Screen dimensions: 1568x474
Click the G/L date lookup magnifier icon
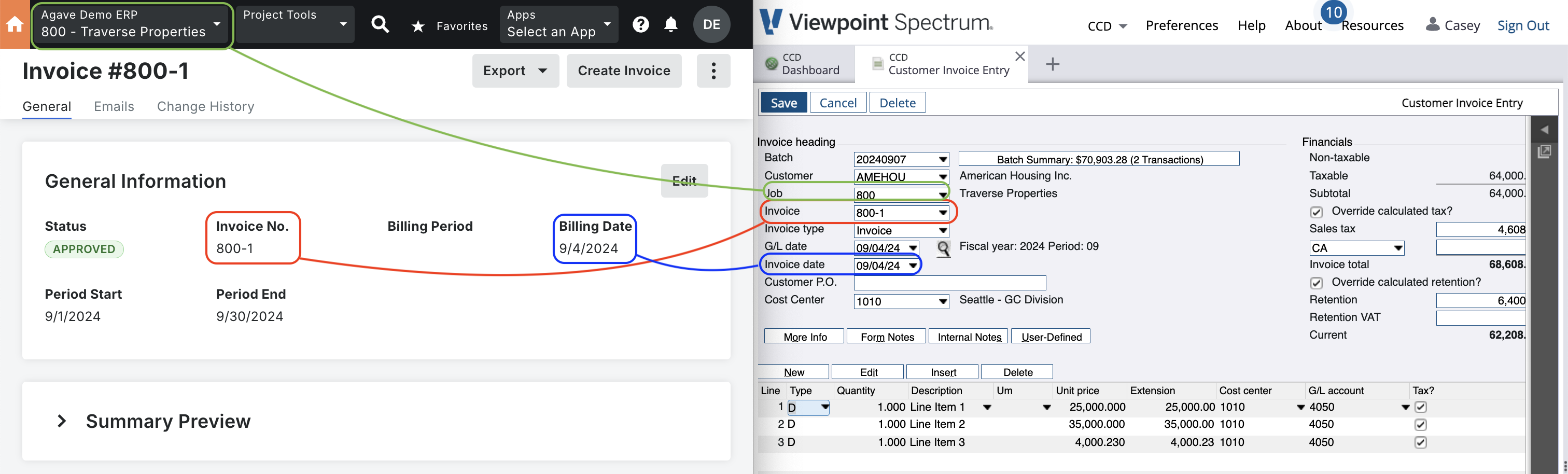(x=943, y=248)
